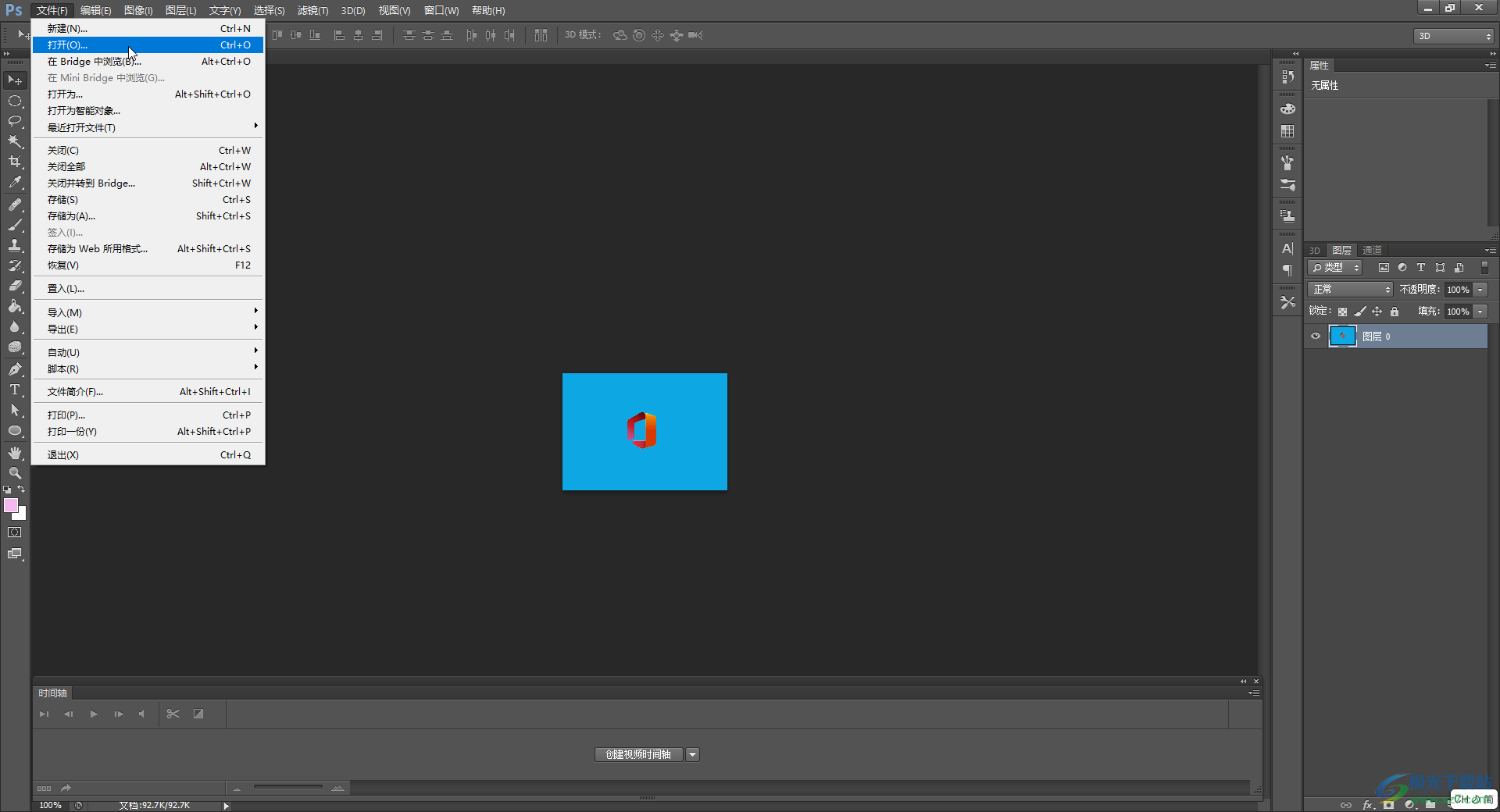Select the Horizontal Type tool
The width and height of the screenshot is (1500, 812).
(x=15, y=390)
